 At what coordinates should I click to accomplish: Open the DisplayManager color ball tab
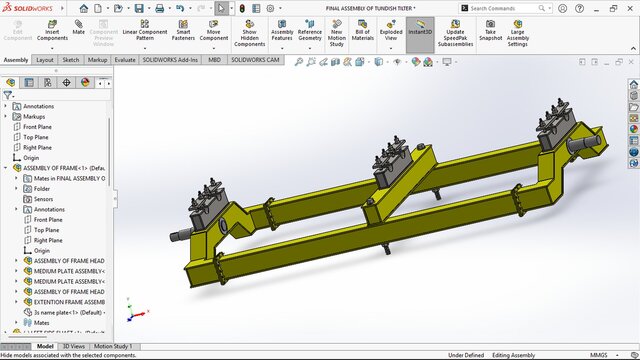pyautogui.click(x=85, y=83)
